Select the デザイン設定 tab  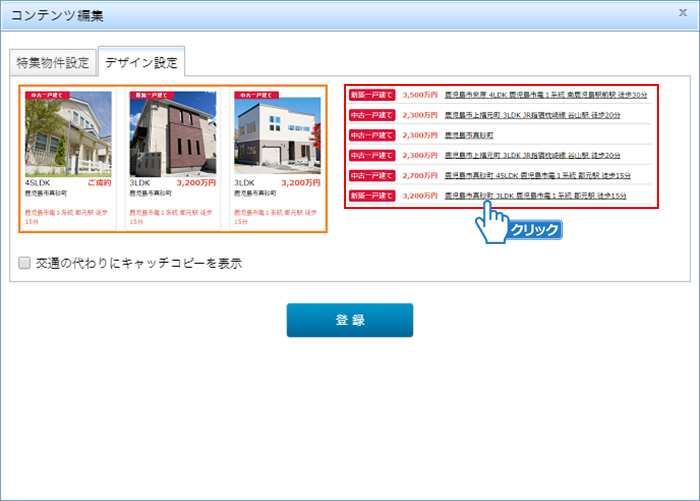[141, 63]
